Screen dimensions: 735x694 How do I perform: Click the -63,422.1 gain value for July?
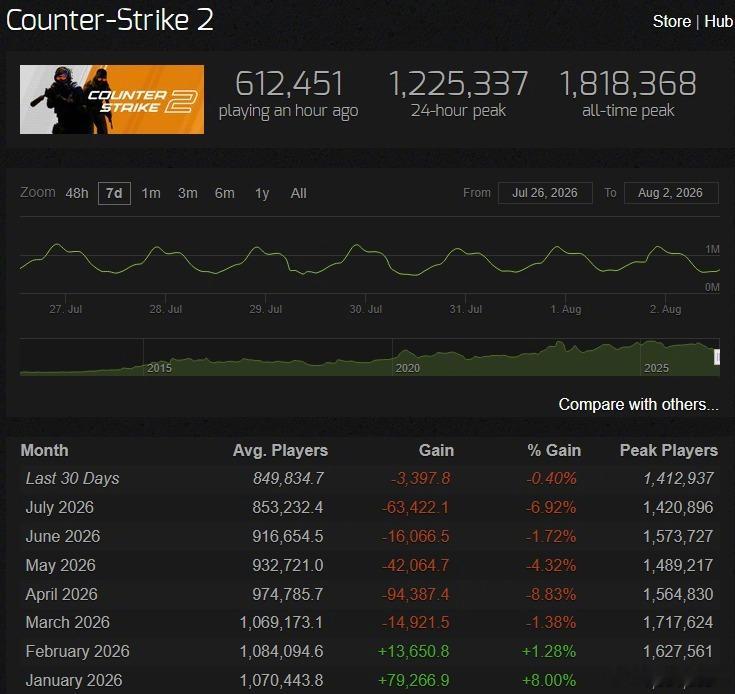point(415,507)
